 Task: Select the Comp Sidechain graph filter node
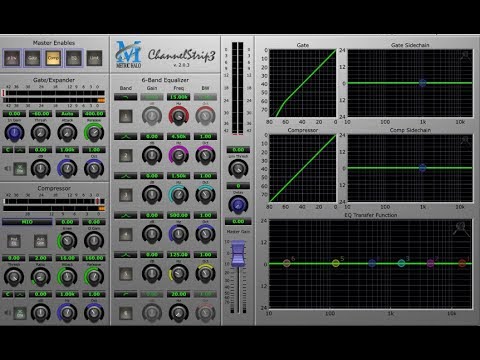point(422,168)
